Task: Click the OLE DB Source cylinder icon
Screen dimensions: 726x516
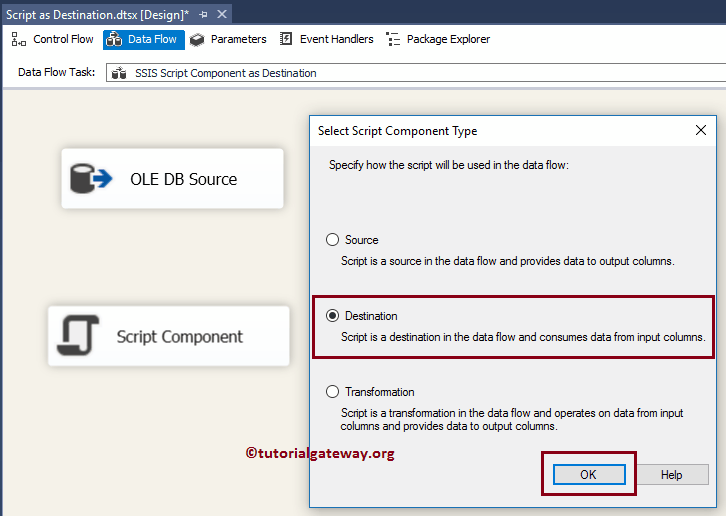Action: pos(91,178)
